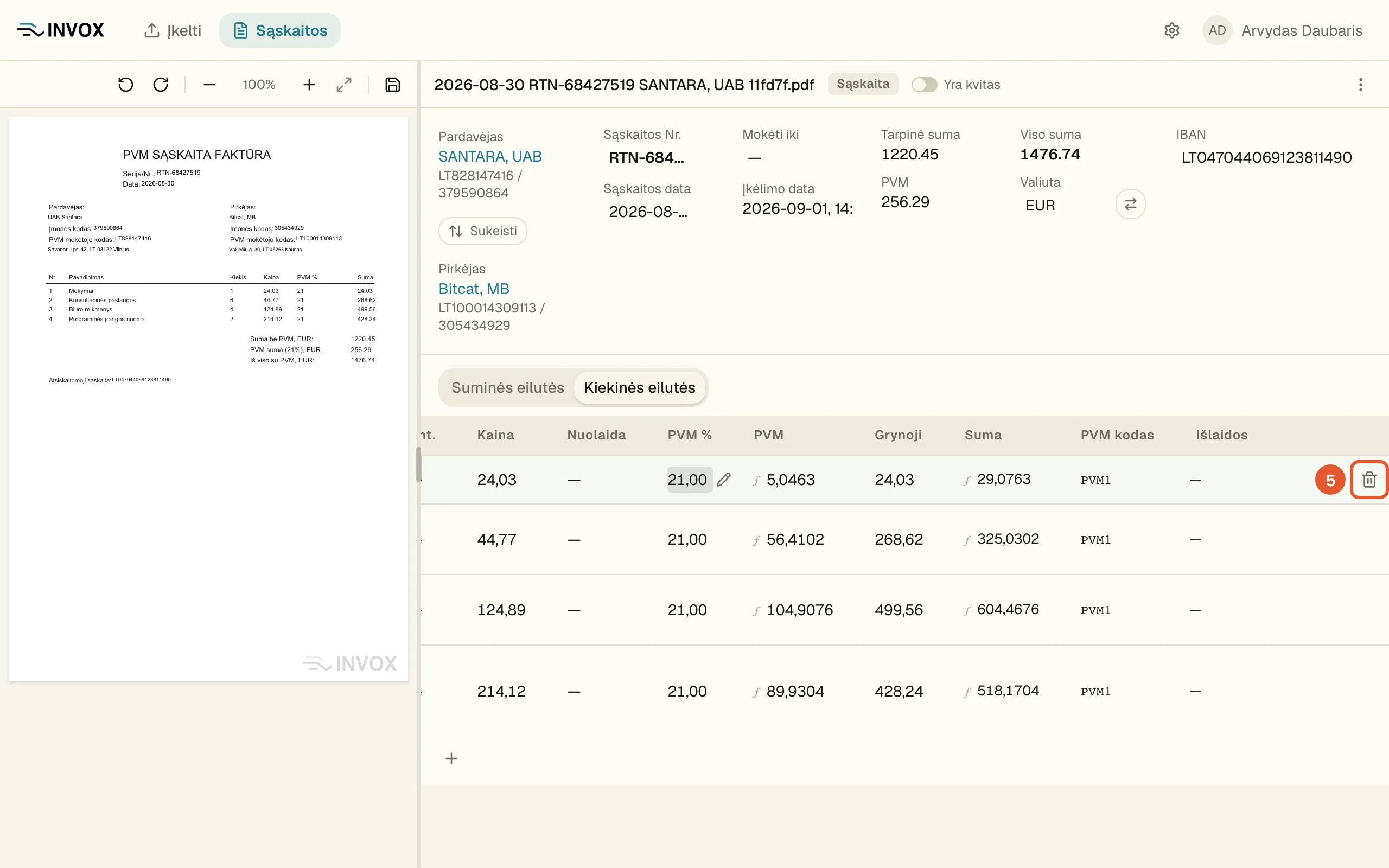
Task: Click the PVM value 89,9304
Action: [x=795, y=692]
